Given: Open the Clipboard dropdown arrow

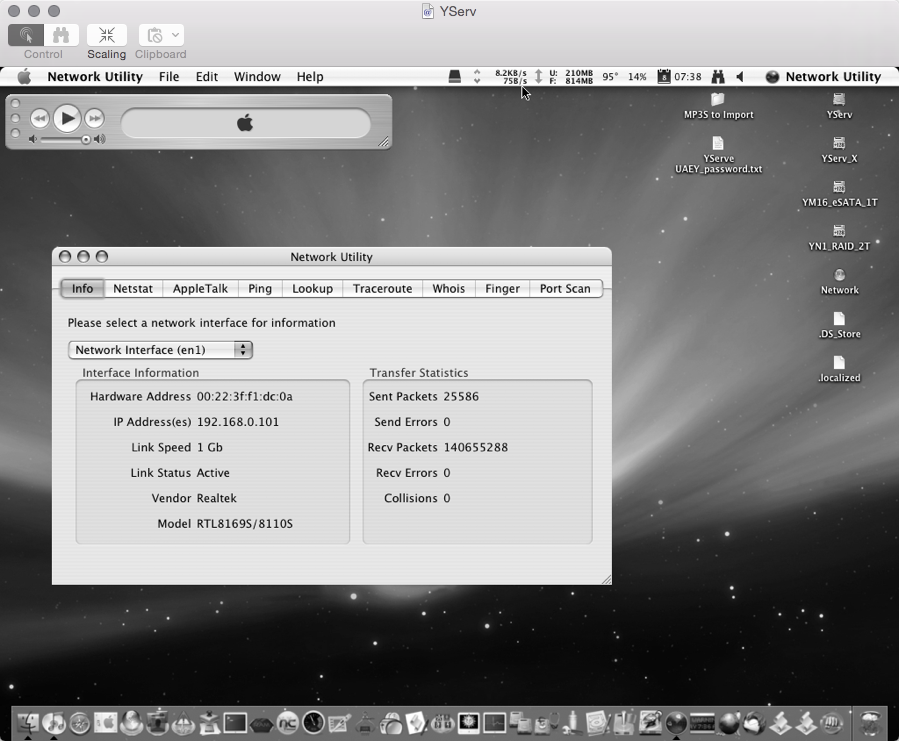Looking at the screenshot, I should click(x=175, y=35).
